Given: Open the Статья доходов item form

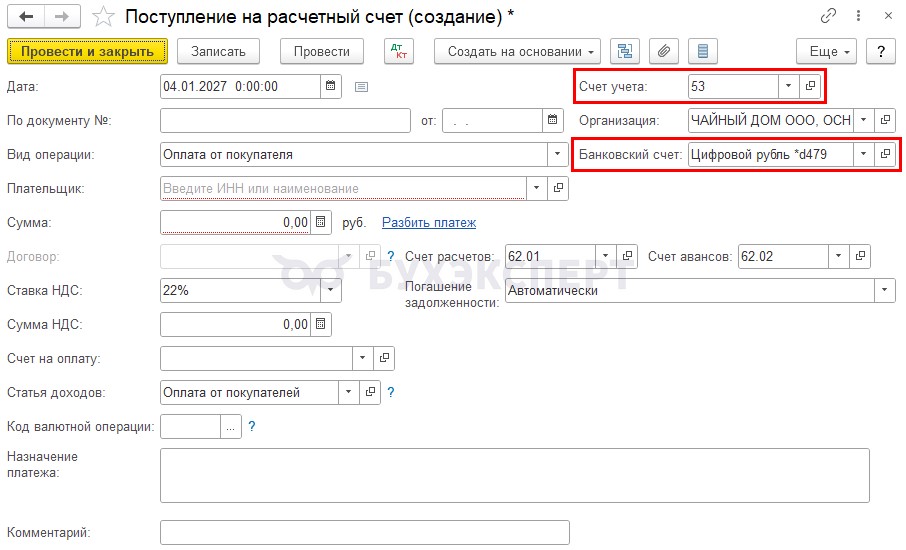Looking at the screenshot, I should click(x=370, y=392).
